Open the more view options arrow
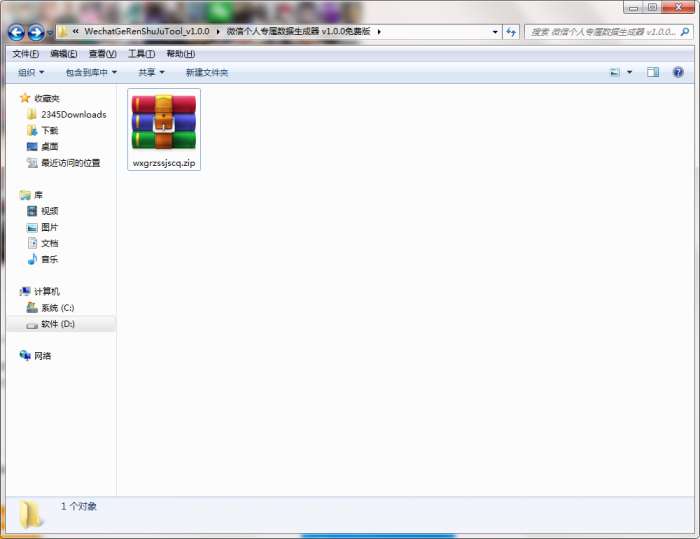The image size is (700, 539). [x=629, y=72]
